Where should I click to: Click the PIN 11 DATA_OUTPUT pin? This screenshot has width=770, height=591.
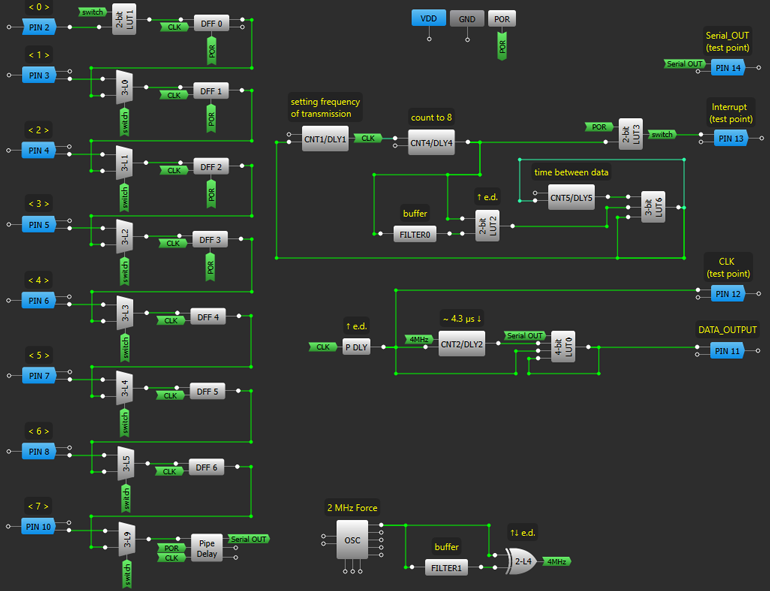click(x=728, y=350)
